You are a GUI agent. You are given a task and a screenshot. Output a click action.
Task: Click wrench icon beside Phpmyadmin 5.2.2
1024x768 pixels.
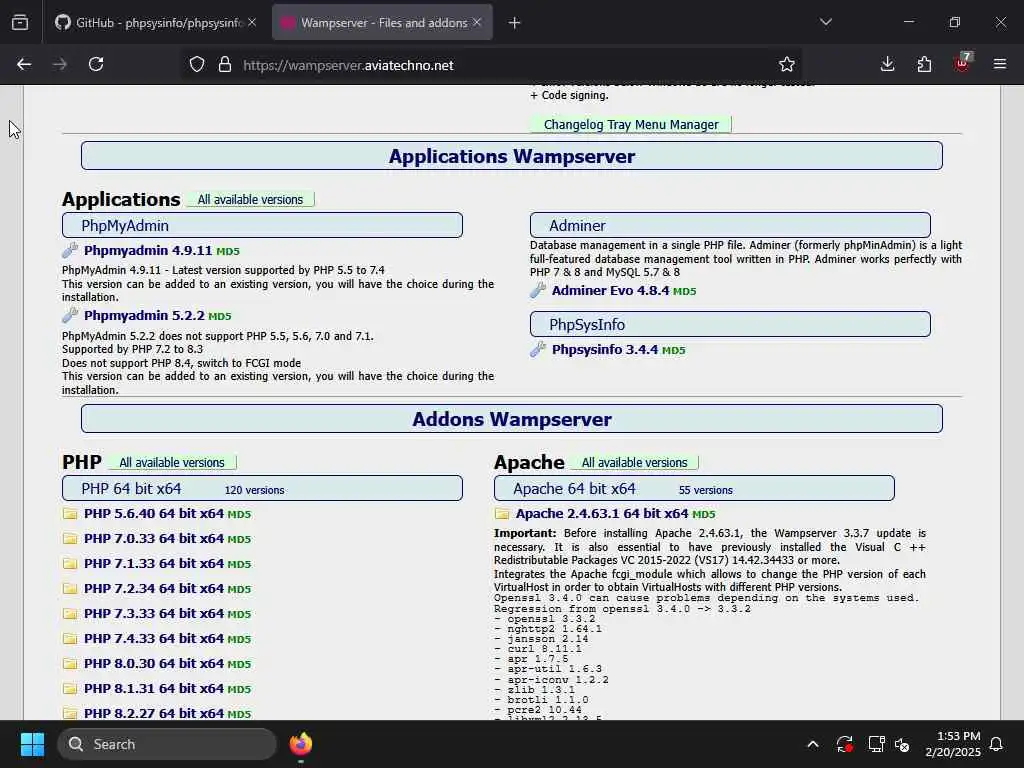point(70,315)
